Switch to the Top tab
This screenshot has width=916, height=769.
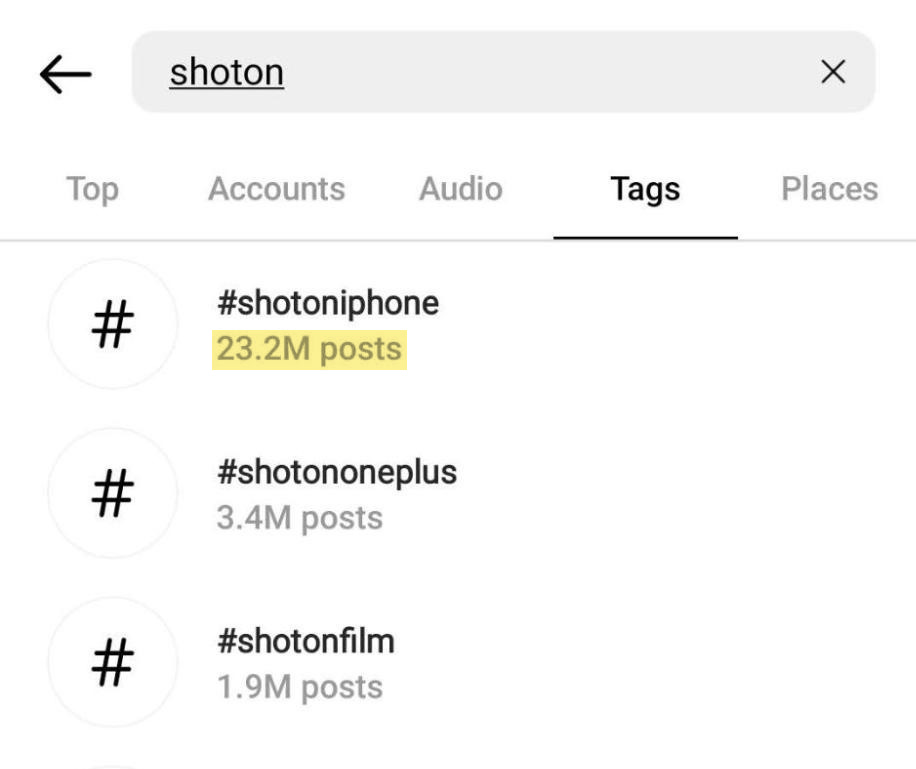click(x=92, y=188)
